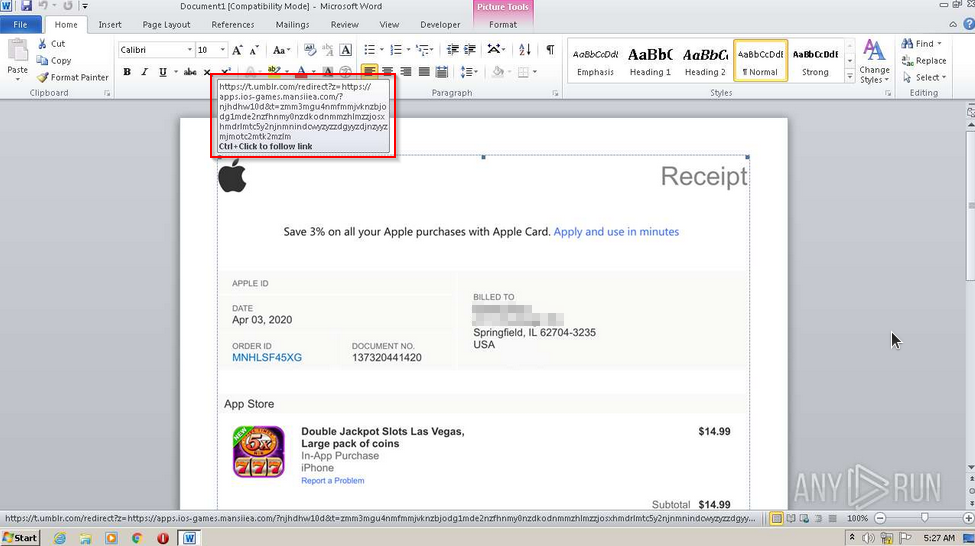Click the Character Border icon
The image size is (975, 546).
[x=346, y=50]
